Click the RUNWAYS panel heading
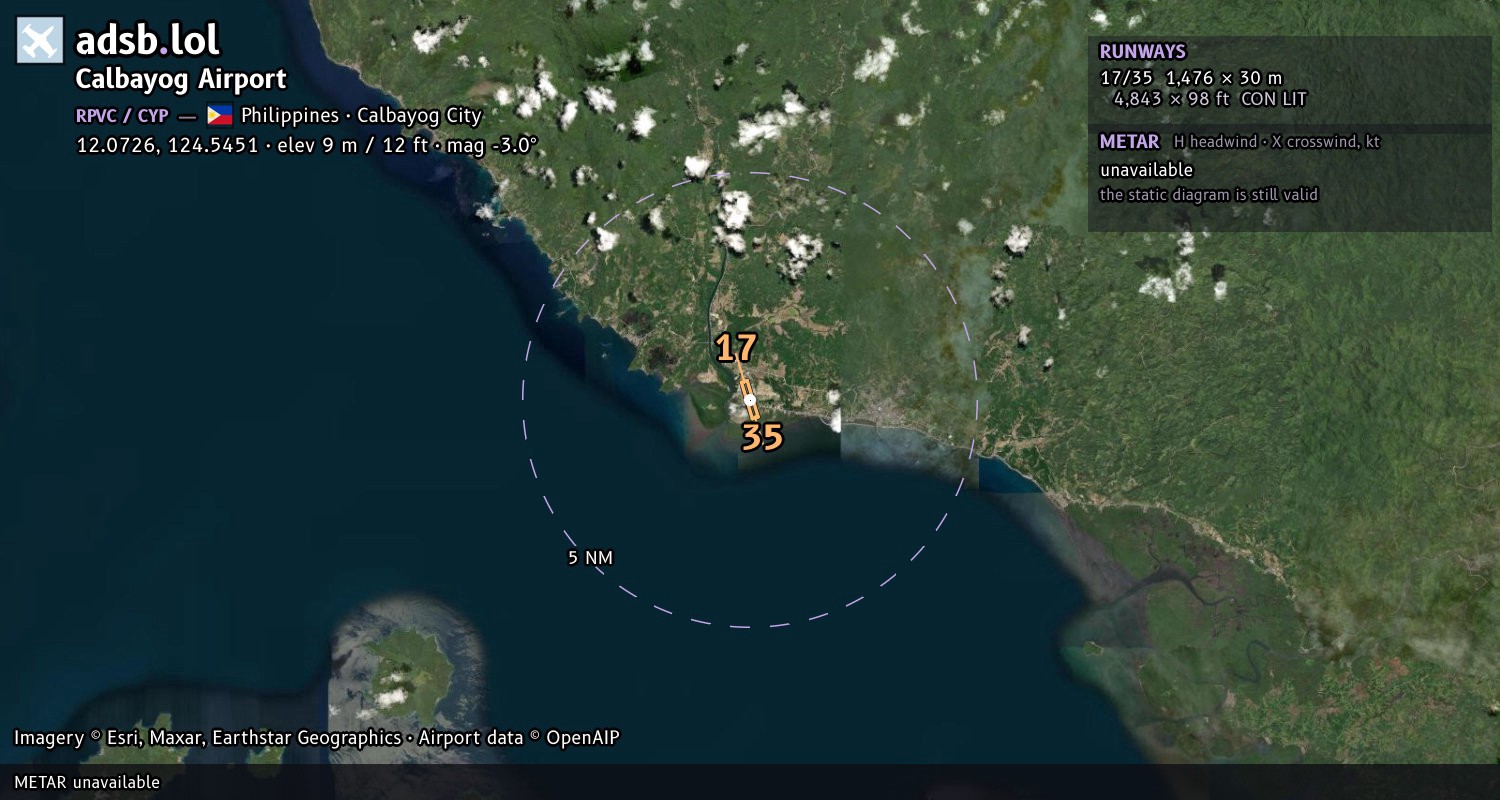The width and height of the screenshot is (1500, 800). (x=1142, y=52)
